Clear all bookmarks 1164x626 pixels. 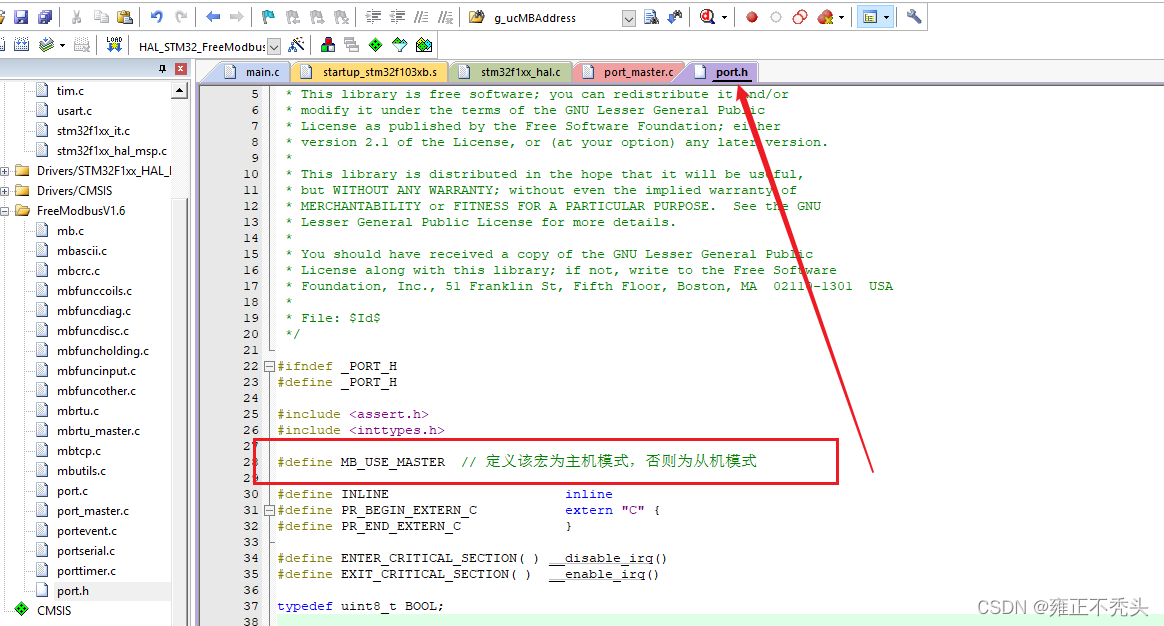[x=341, y=17]
